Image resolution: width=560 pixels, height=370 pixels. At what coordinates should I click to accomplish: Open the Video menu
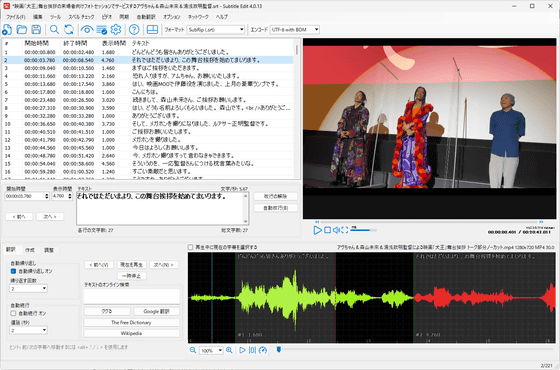[107, 17]
